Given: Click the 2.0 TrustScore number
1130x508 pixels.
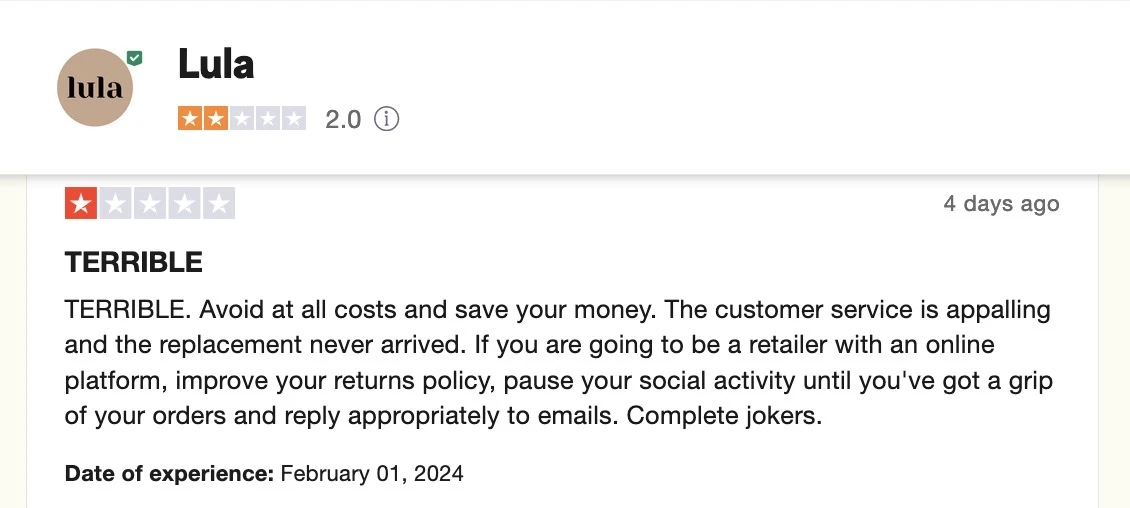Looking at the screenshot, I should pos(343,119).
